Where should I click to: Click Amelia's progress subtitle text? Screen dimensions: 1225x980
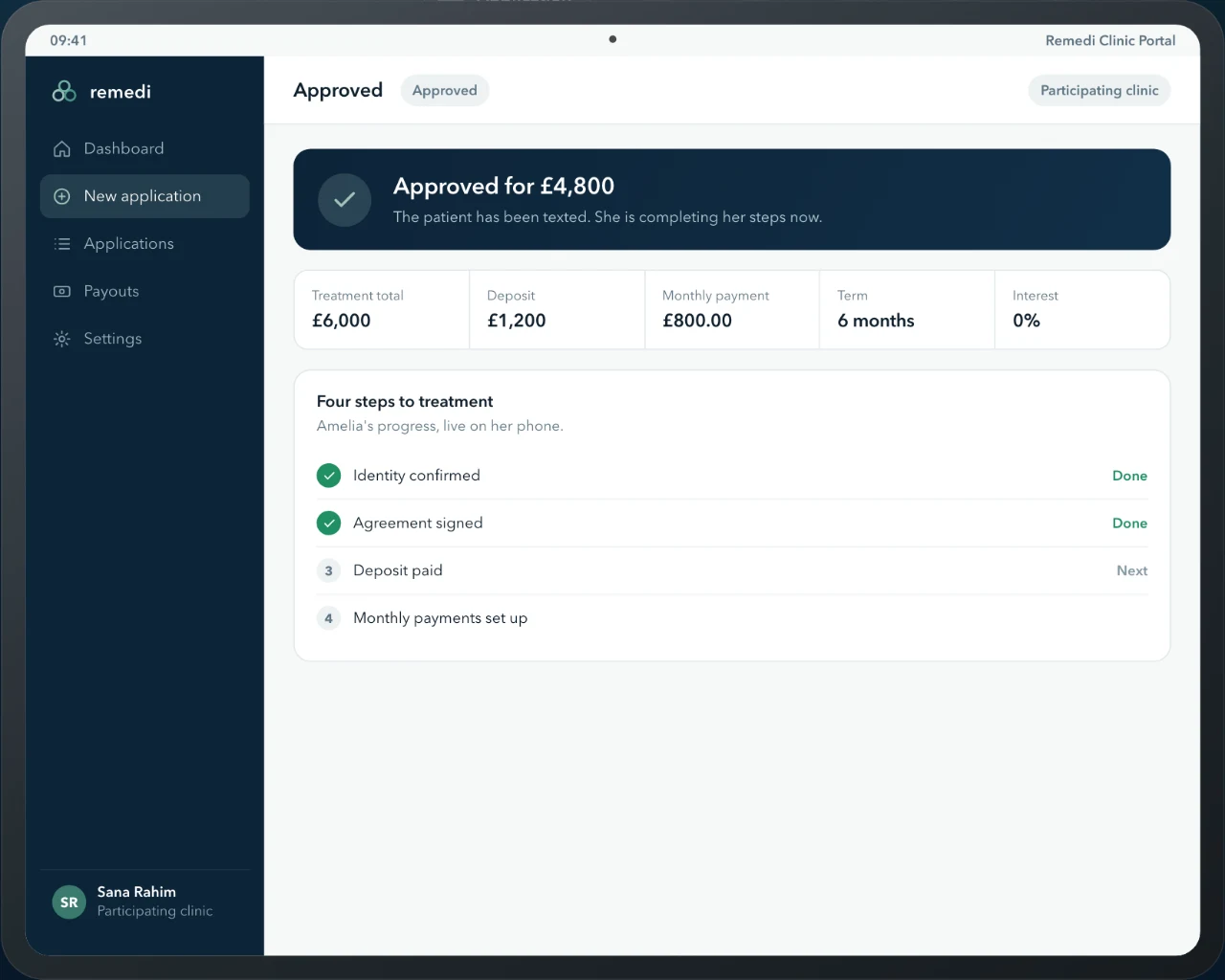point(440,426)
